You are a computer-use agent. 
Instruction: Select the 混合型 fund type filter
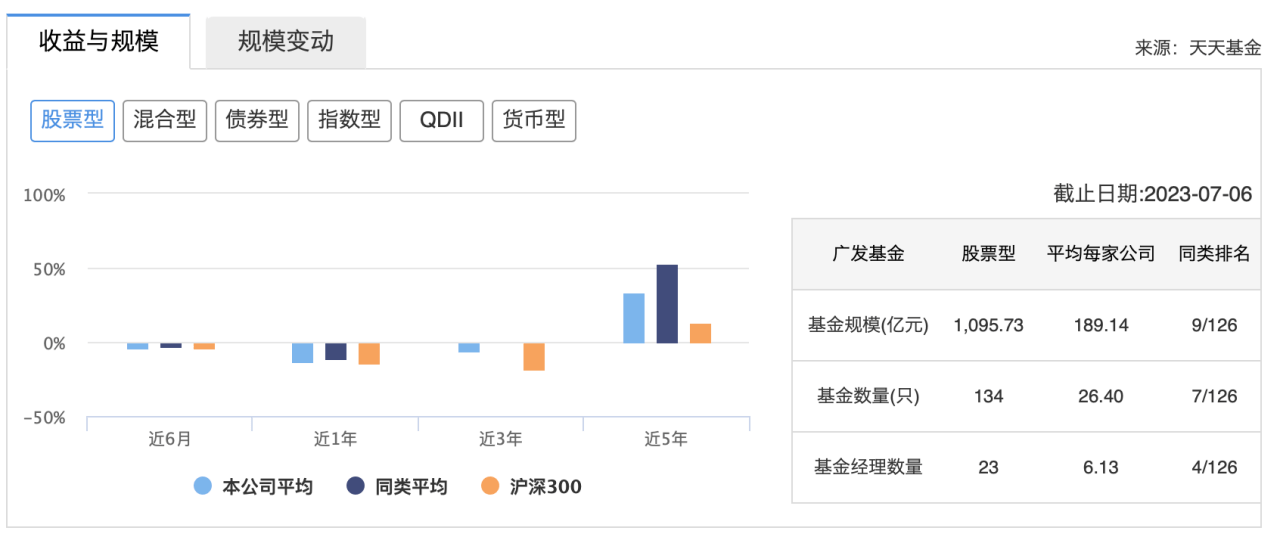coord(165,120)
